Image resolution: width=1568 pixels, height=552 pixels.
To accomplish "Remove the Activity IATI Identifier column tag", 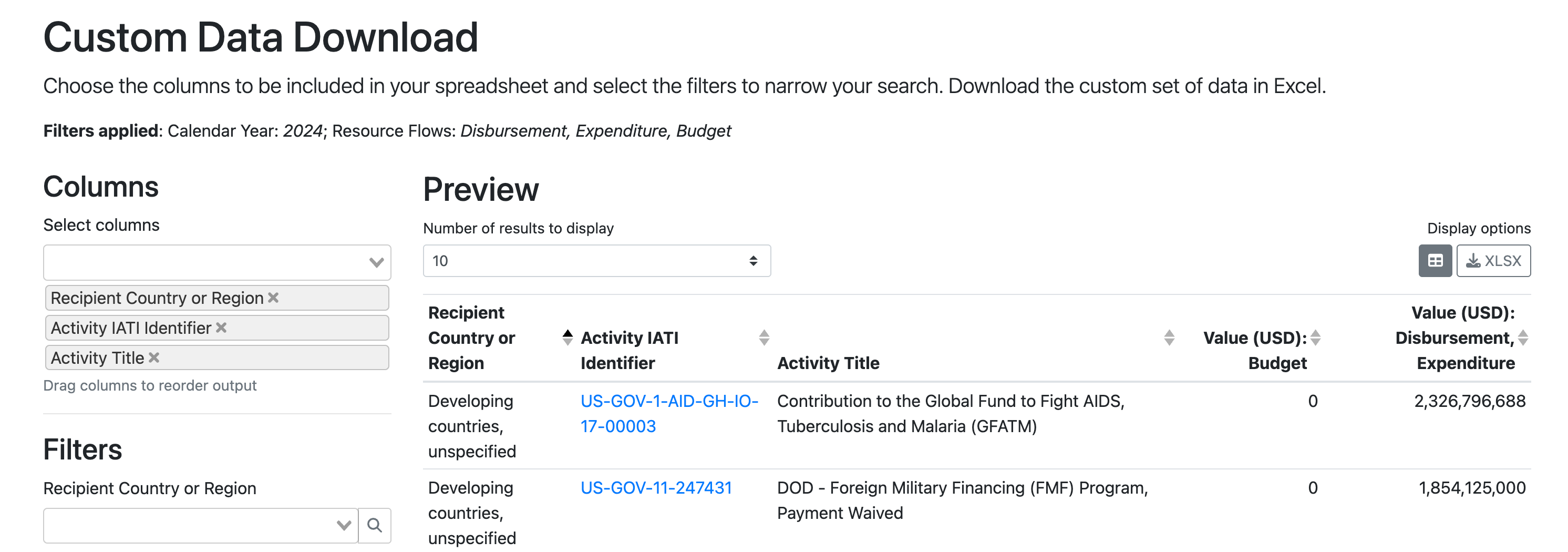I will pyautogui.click(x=221, y=327).
